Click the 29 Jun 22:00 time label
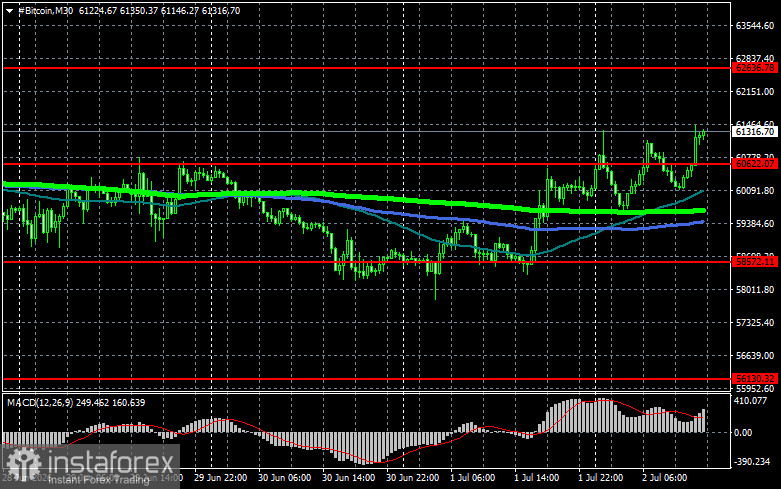The image size is (781, 489). [220, 478]
